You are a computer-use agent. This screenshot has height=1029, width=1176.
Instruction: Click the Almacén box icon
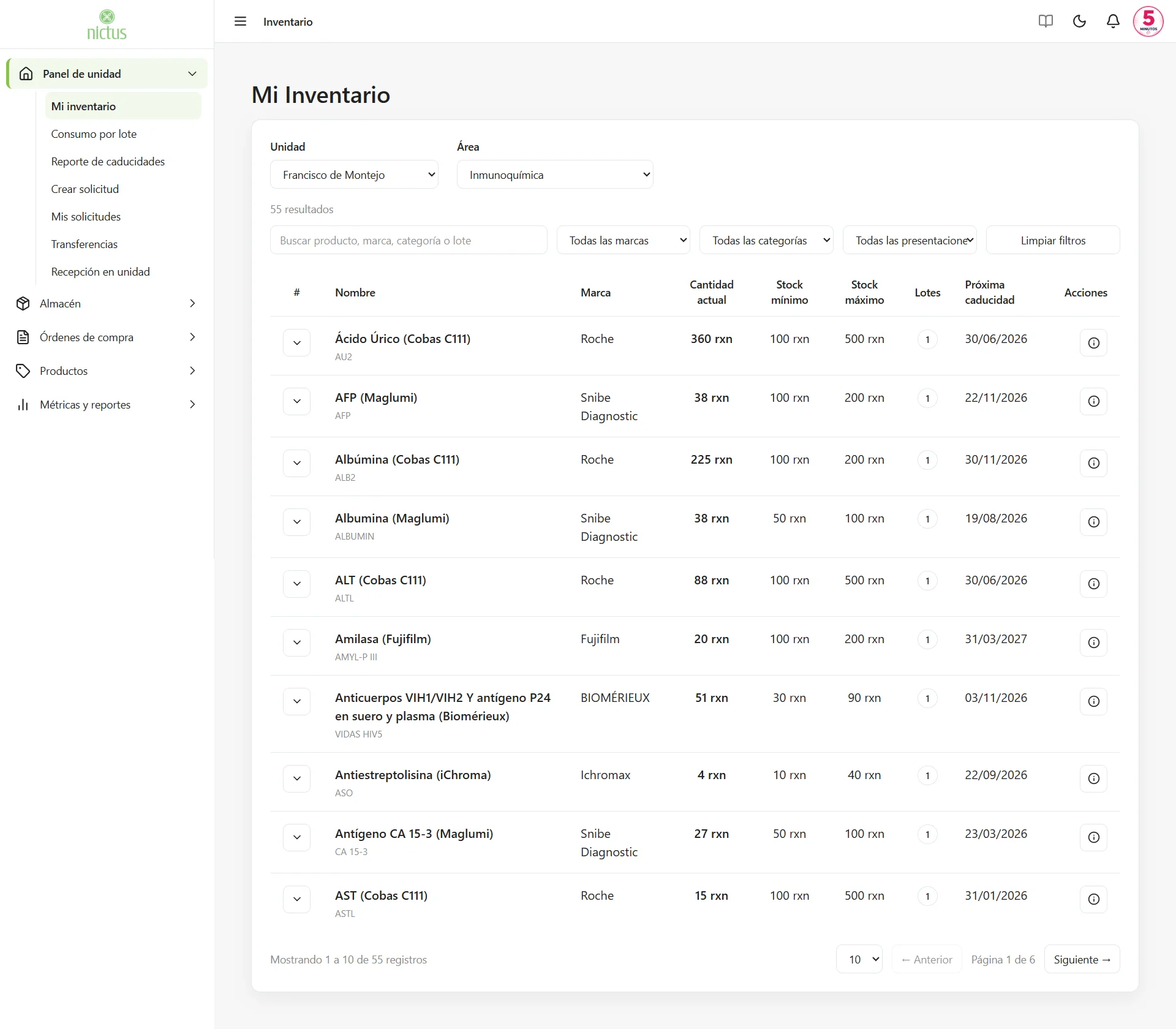23,303
